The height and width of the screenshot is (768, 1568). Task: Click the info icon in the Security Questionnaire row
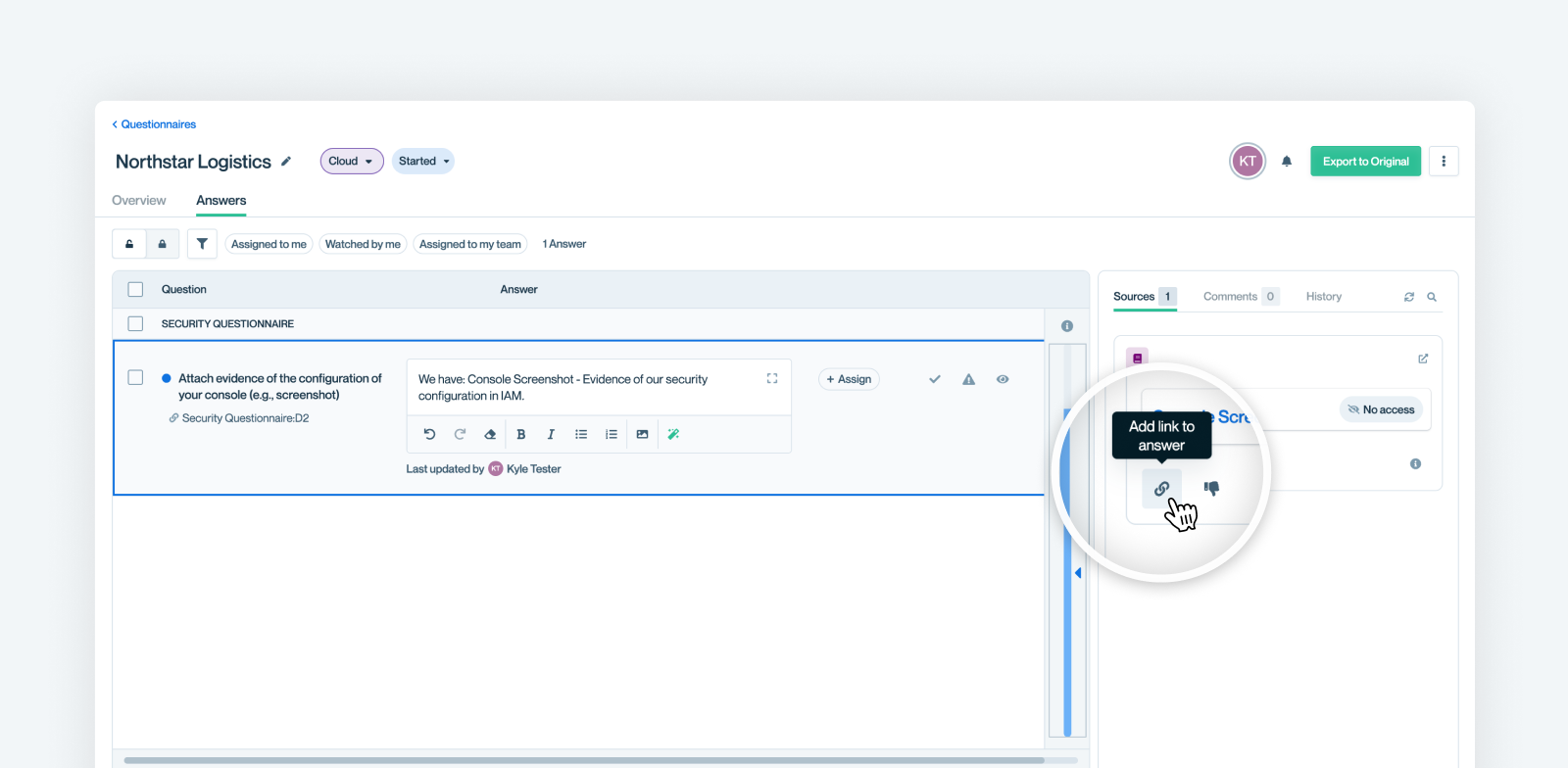pyautogui.click(x=1067, y=326)
